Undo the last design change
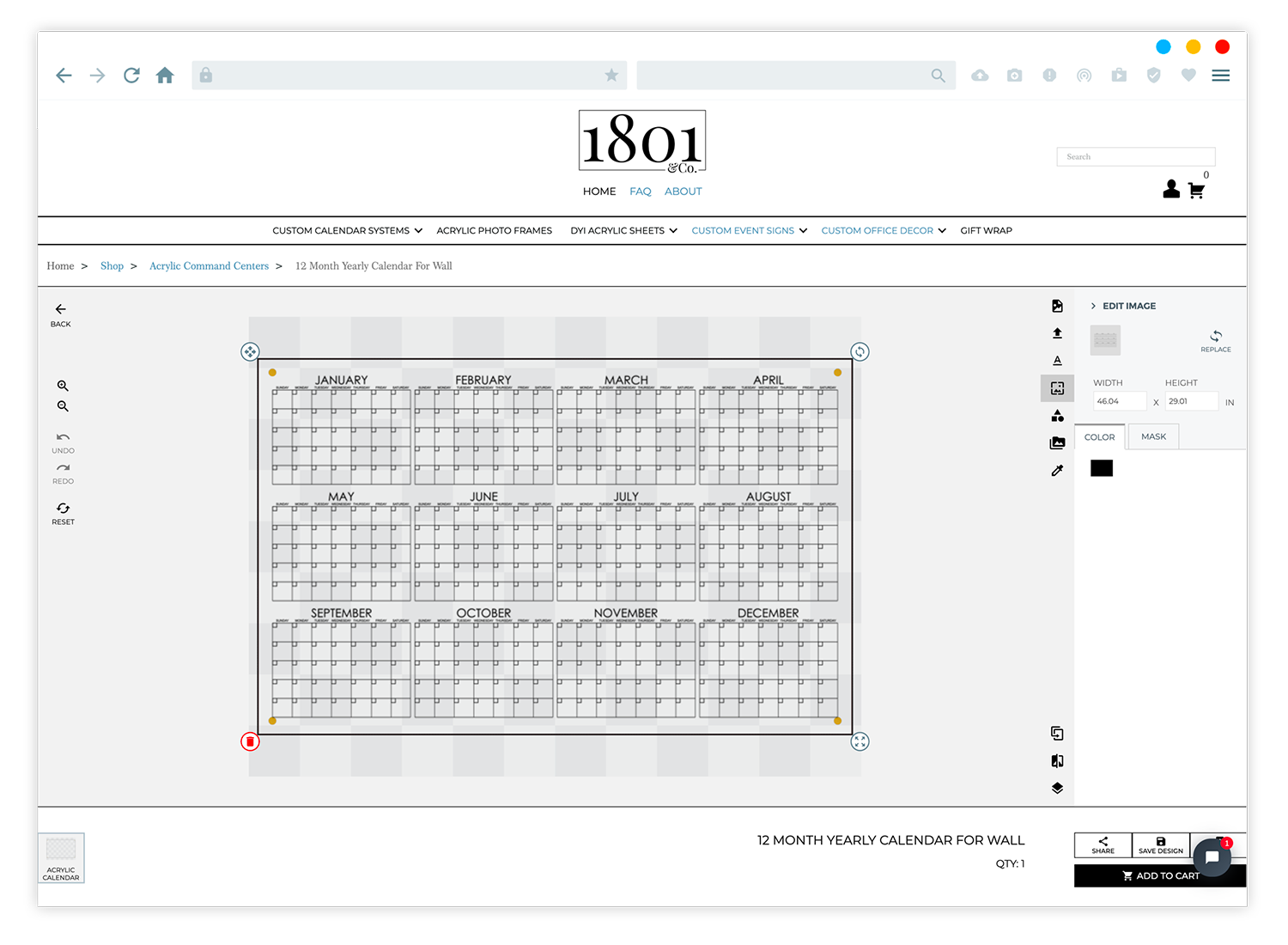The height and width of the screenshot is (945, 1288). (63, 442)
